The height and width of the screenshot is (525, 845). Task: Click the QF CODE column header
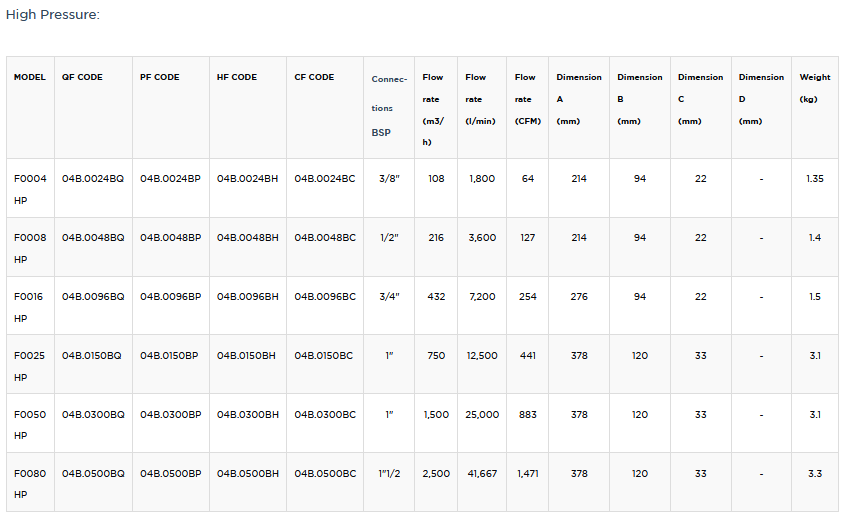82,77
